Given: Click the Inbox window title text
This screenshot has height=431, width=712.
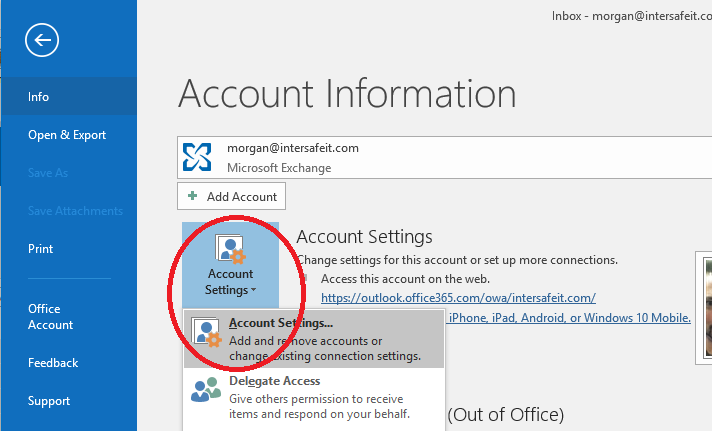Looking at the screenshot, I should [632, 16].
